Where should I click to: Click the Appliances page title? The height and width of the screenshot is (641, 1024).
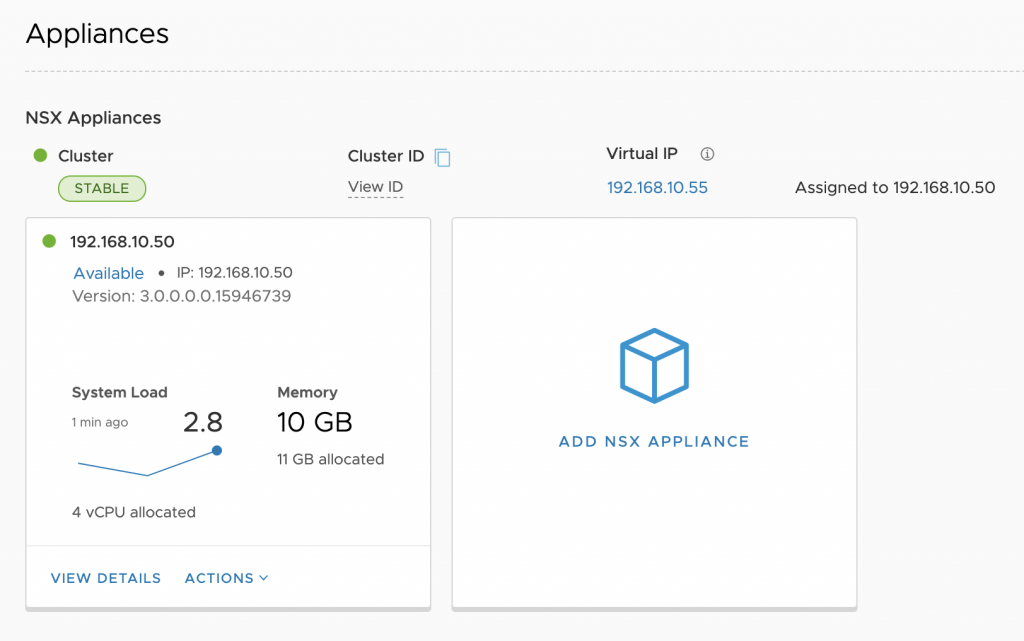[97, 34]
